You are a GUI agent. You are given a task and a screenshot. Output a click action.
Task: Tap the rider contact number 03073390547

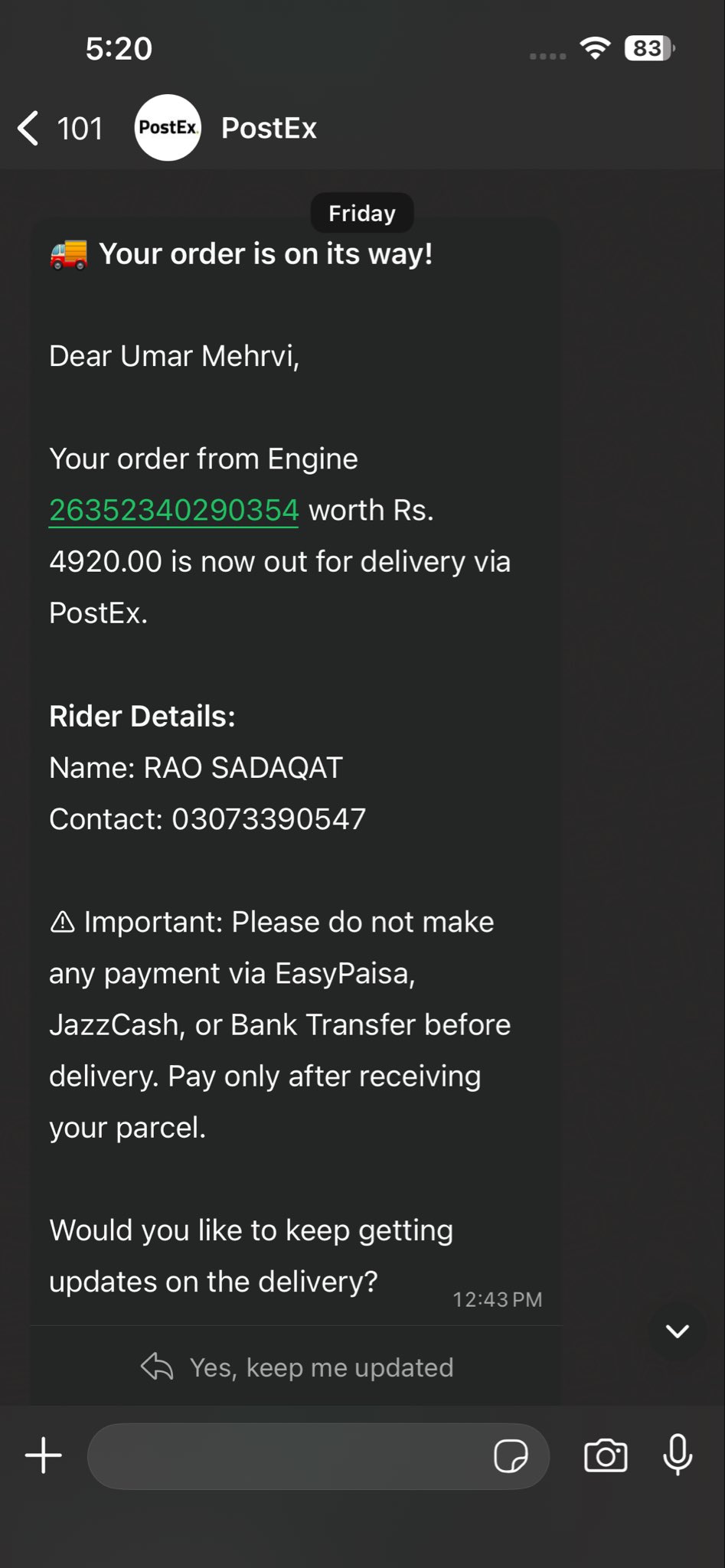(269, 819)
